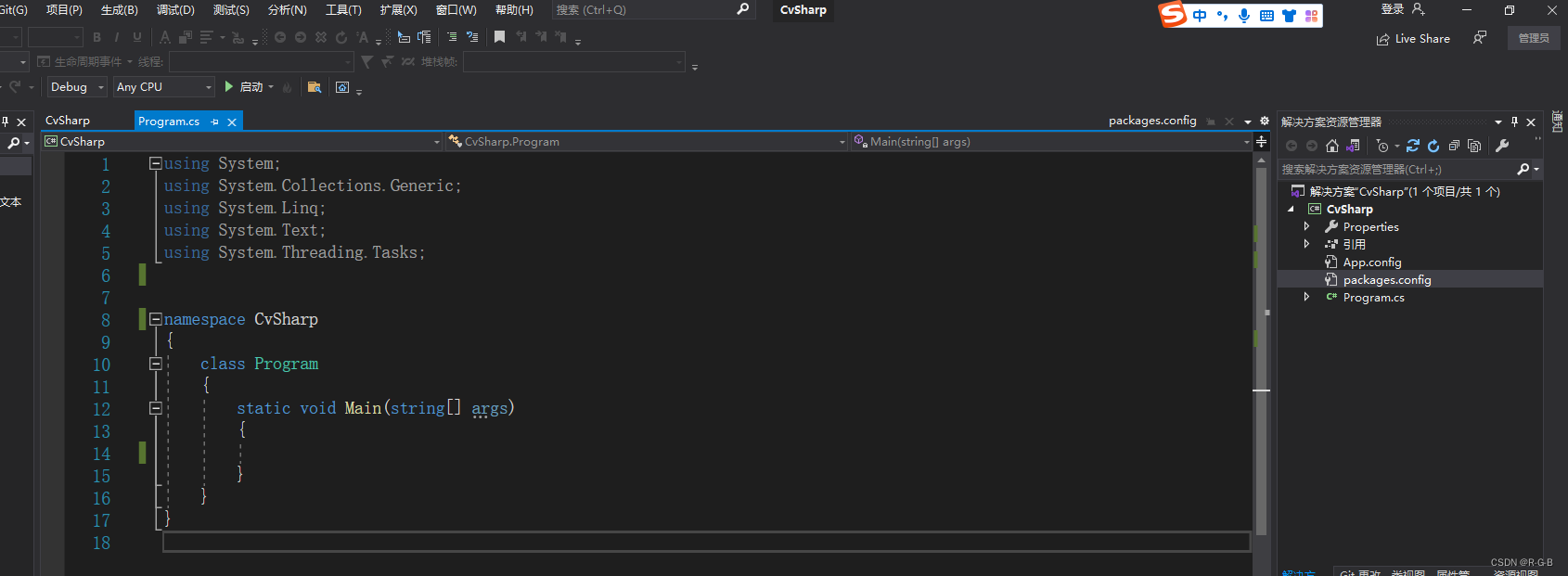This screenshot has width=1568, height=576.
Task: Expand the Program.cs node in Solution Explorer
Action: (1306, 297)
